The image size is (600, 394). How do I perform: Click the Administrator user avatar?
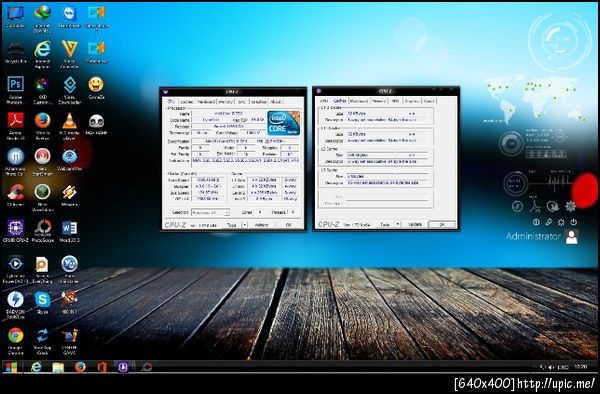tap(571, 237)
